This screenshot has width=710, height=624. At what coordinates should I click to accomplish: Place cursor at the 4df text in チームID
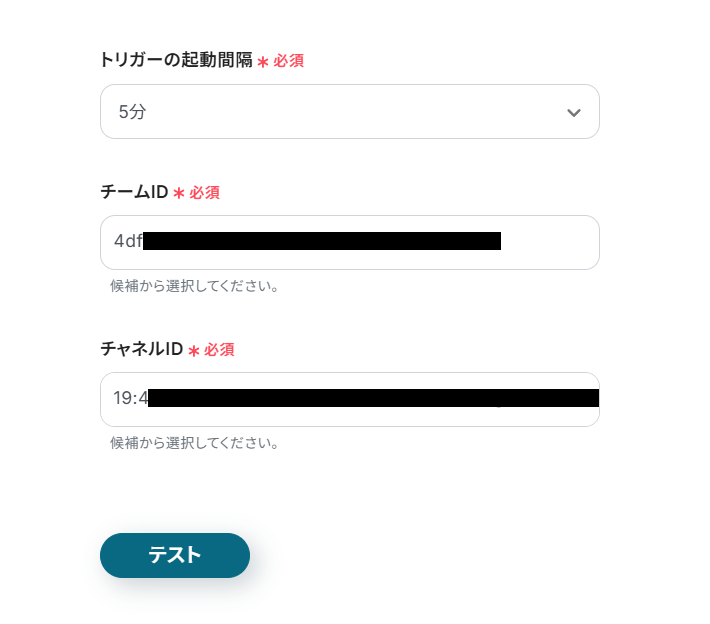[x=128, y=241]
